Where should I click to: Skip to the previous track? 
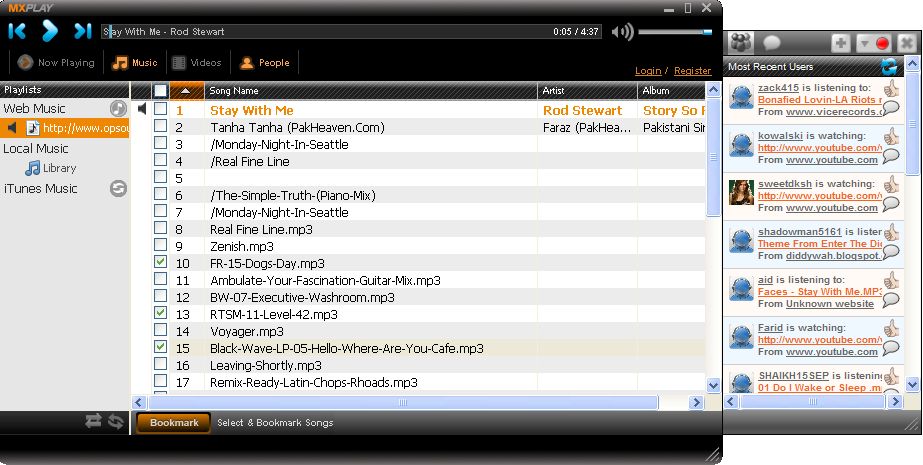[x=17, y=31]
